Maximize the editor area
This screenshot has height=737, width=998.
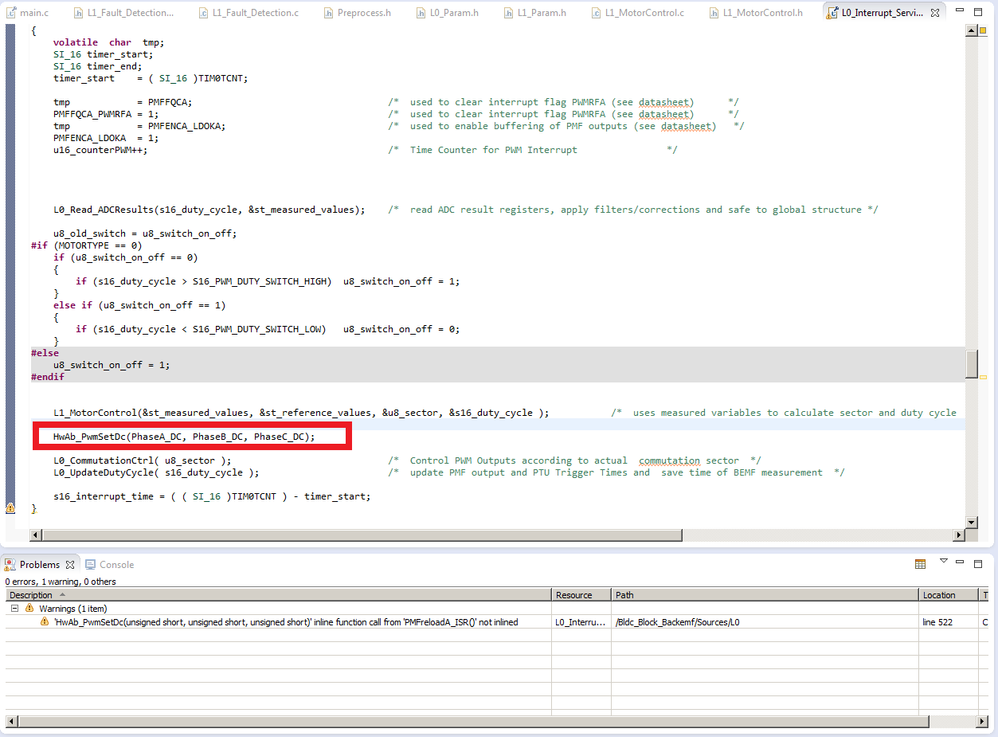978,11
